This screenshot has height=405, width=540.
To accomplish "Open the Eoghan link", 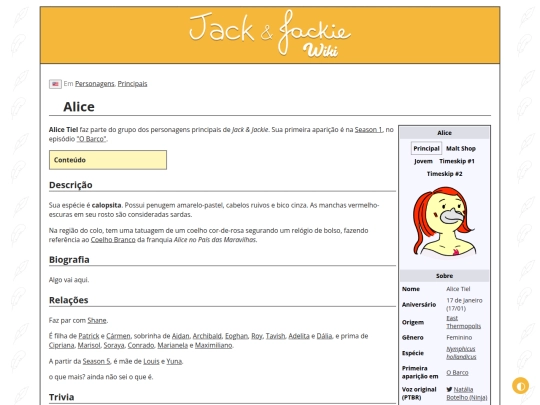I will pyautogui.click(x=236, y=336).
